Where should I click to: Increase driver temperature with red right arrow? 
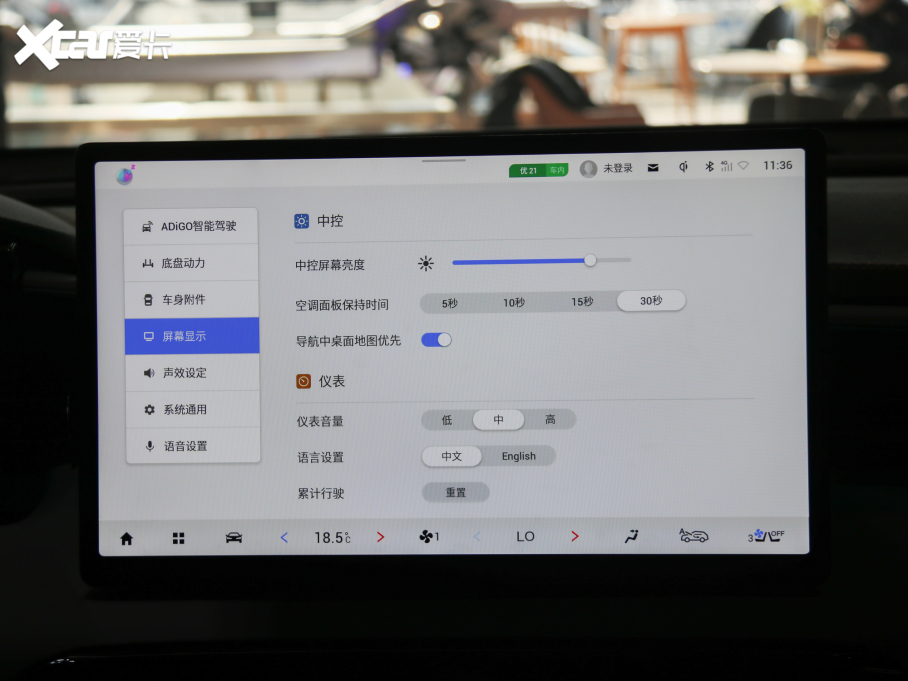pyautogui.click(x=380, y=537)
